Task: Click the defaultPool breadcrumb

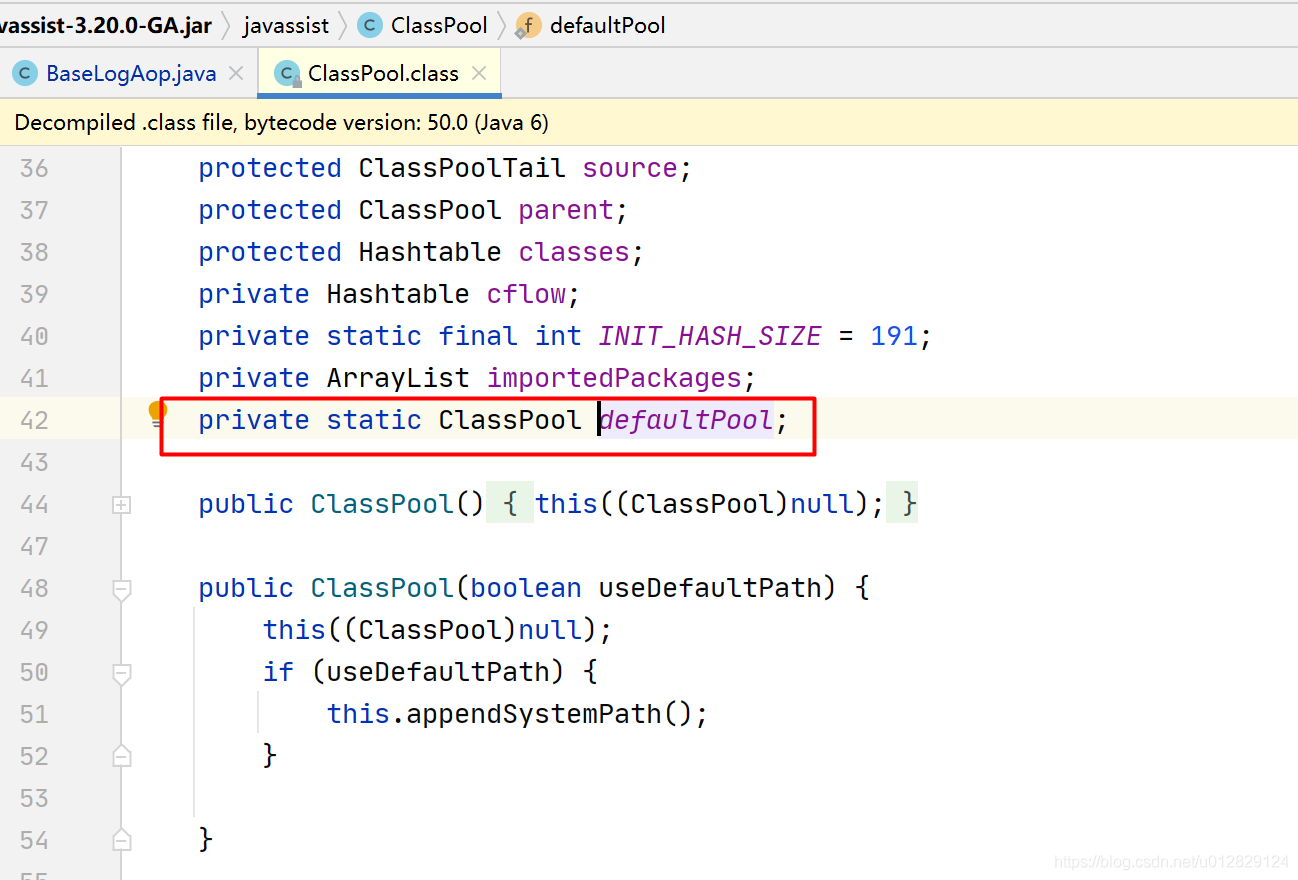Action: point(607,25)
